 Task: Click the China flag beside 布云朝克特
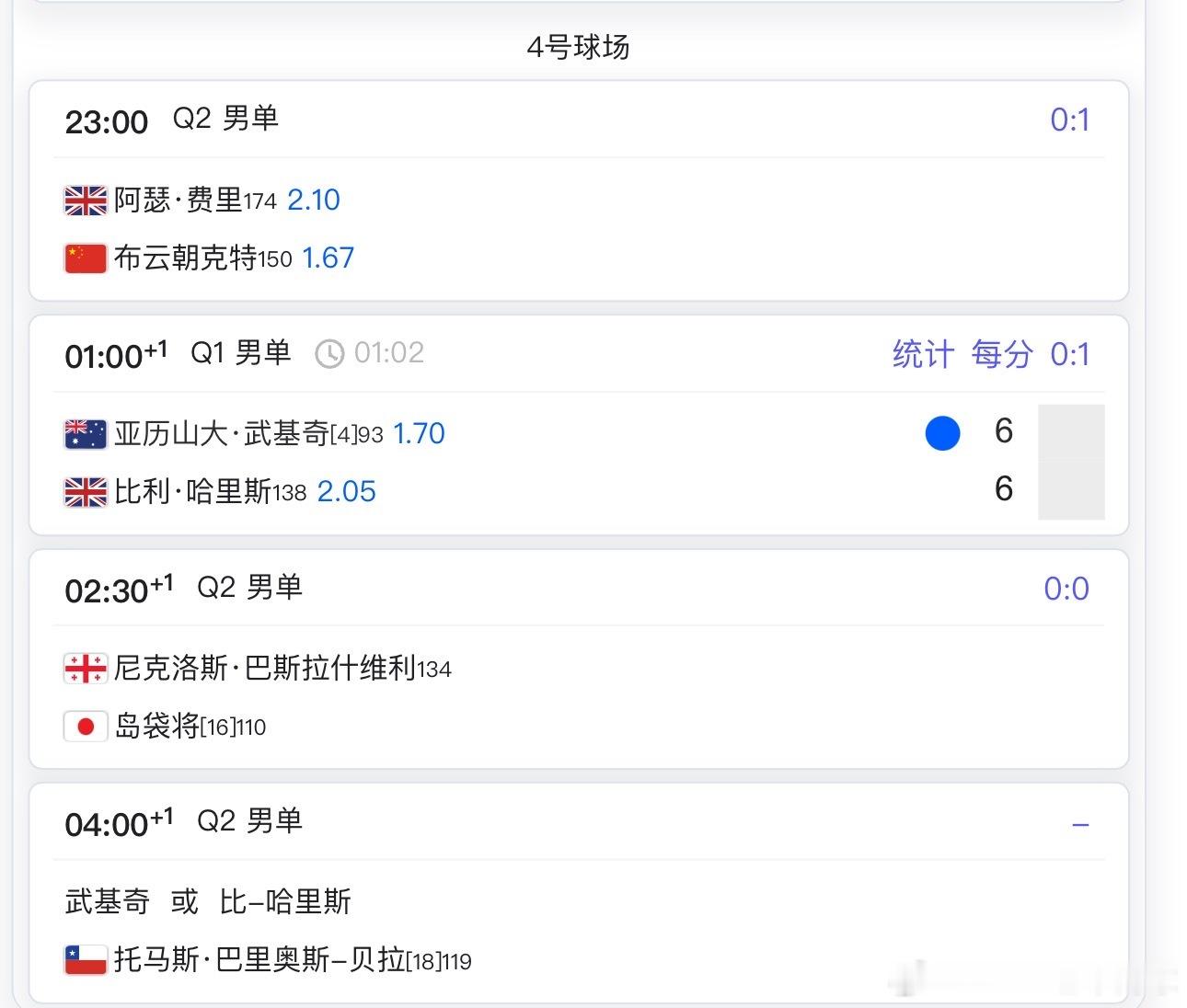(86, 258)
